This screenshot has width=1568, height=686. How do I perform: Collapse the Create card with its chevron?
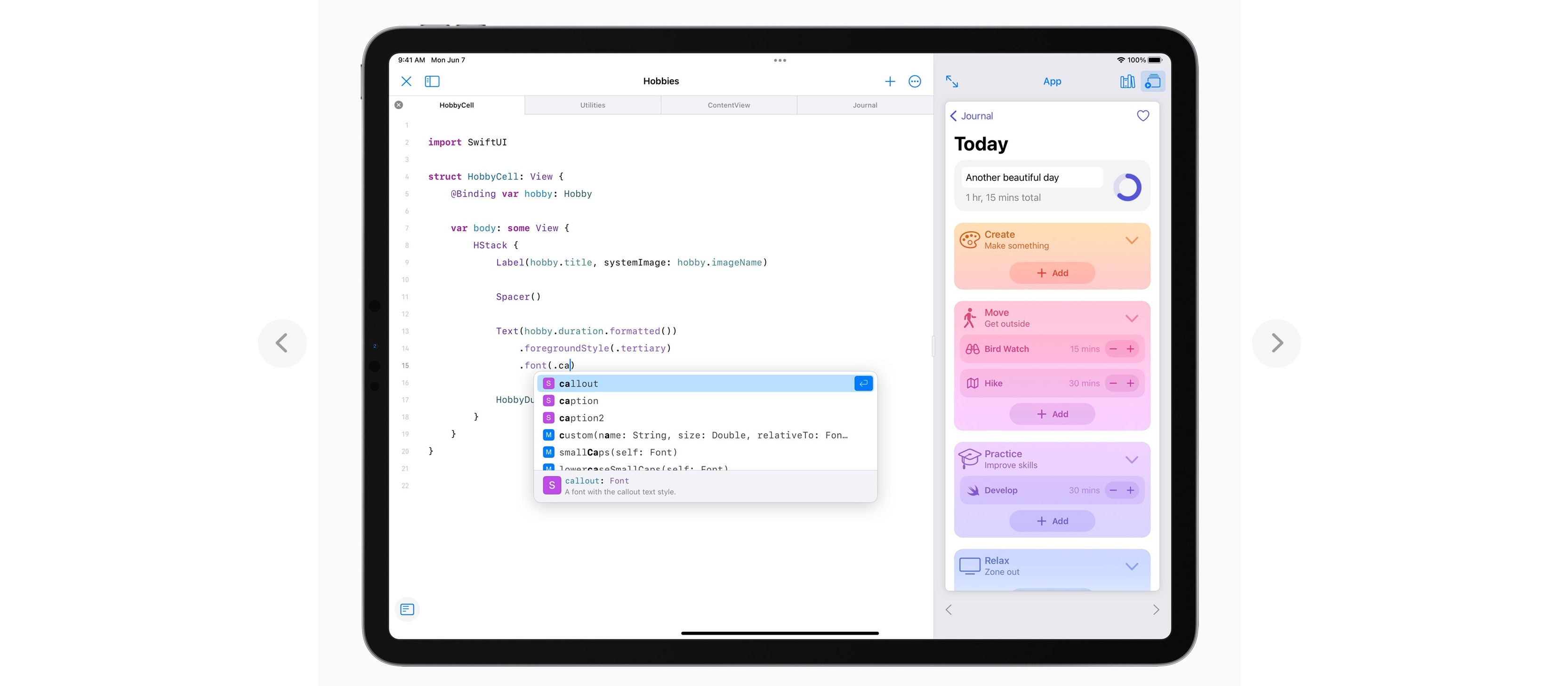(1132, 239)
